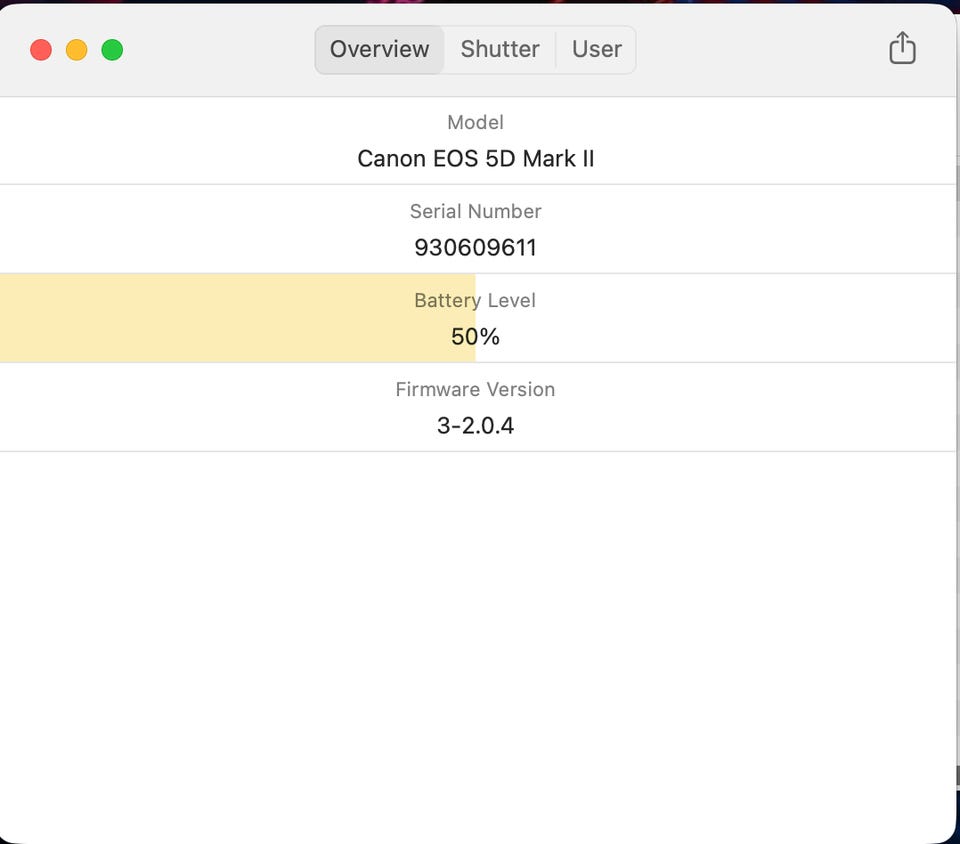Click the yellow filled battery bar
This screenshot has width=960, height=844.
pyautogui.click(x=200, y=318)
